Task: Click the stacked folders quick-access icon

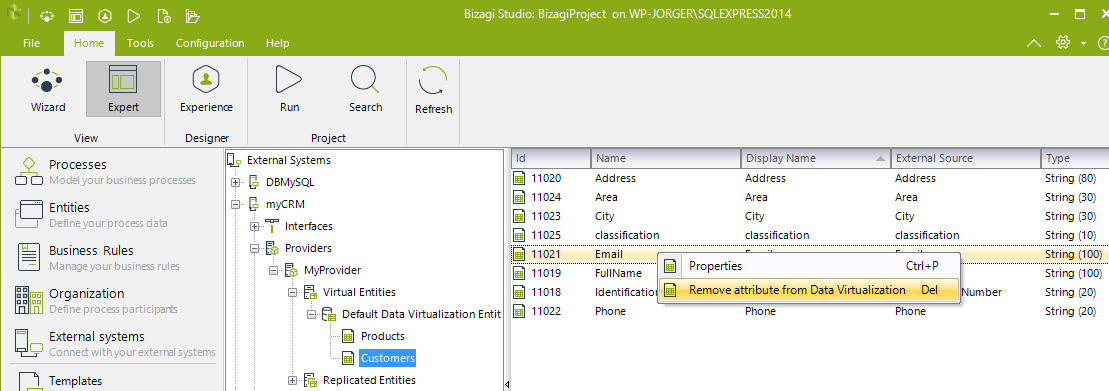Action: pos(192,15)
